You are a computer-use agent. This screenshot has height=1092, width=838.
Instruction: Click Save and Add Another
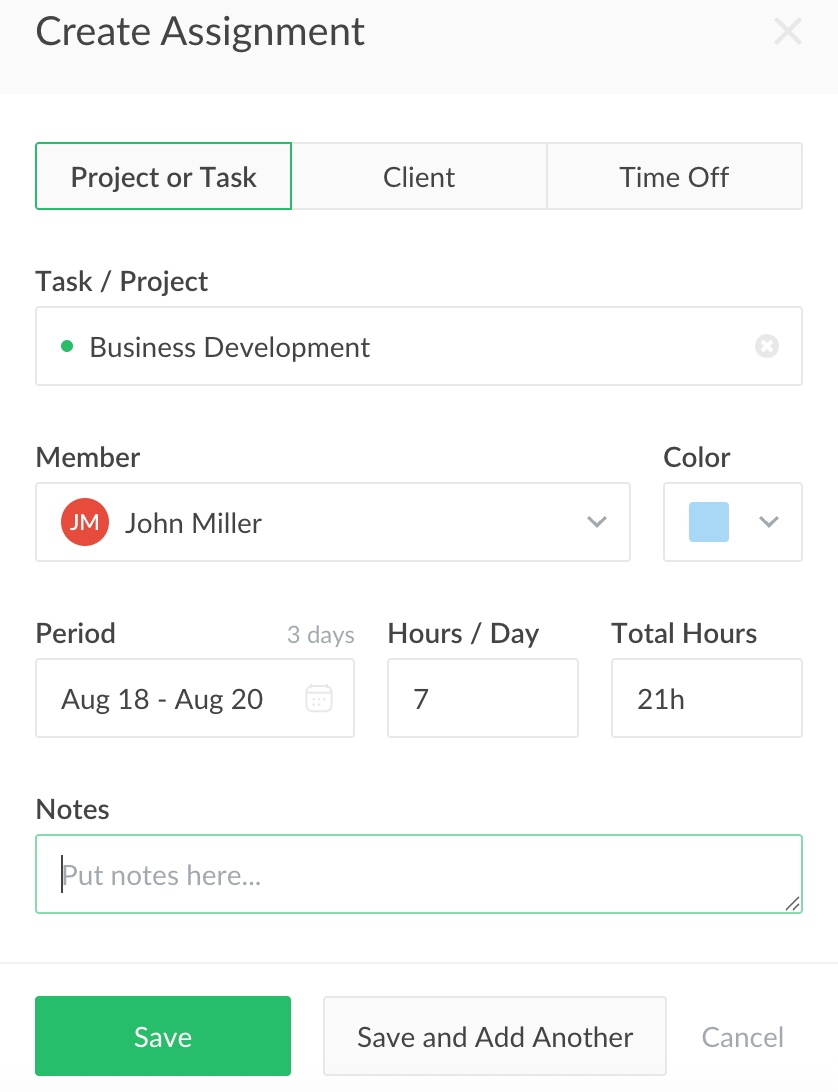[495, 1036]
